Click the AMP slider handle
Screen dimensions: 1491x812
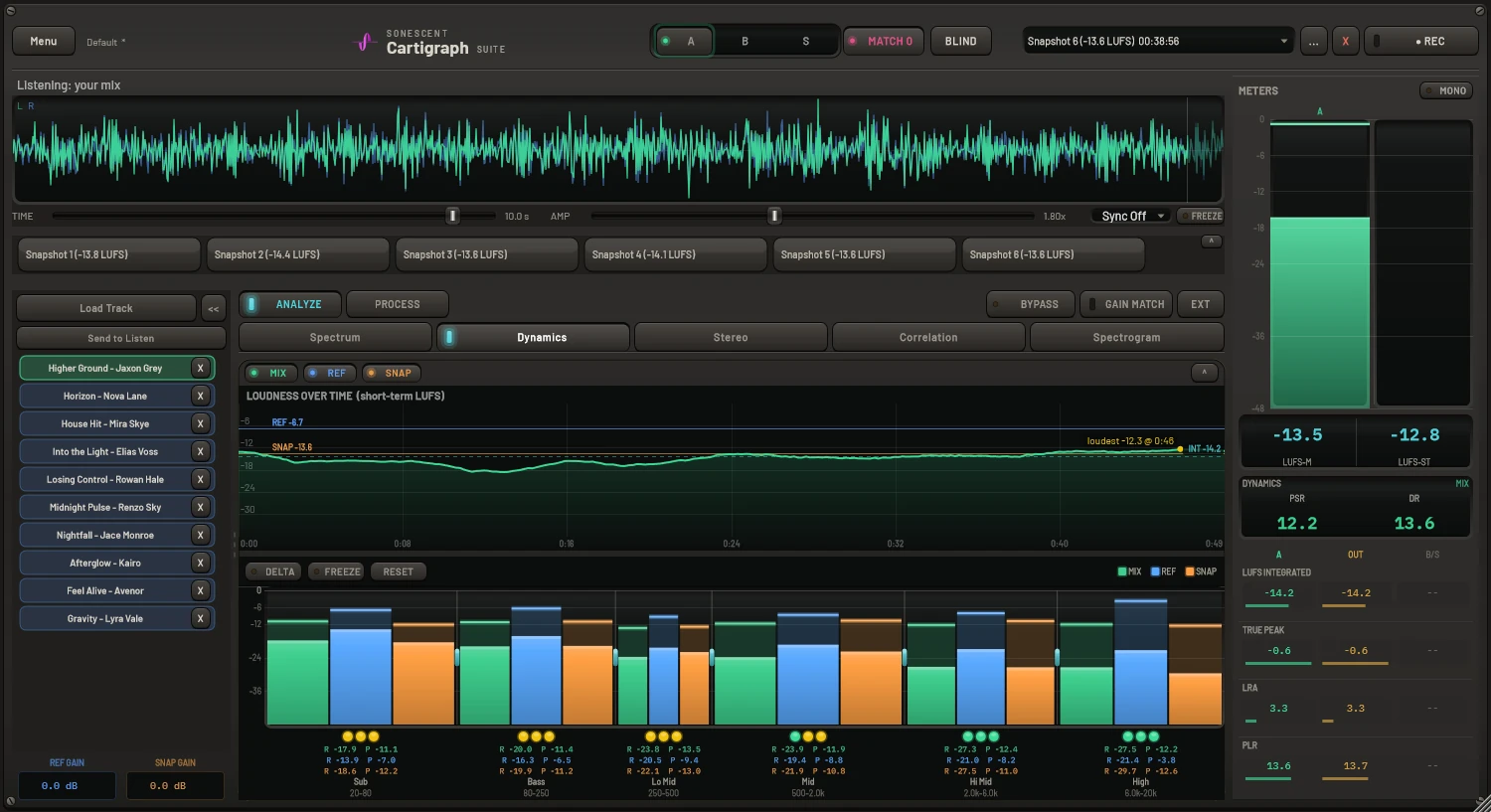coord(774,216)
